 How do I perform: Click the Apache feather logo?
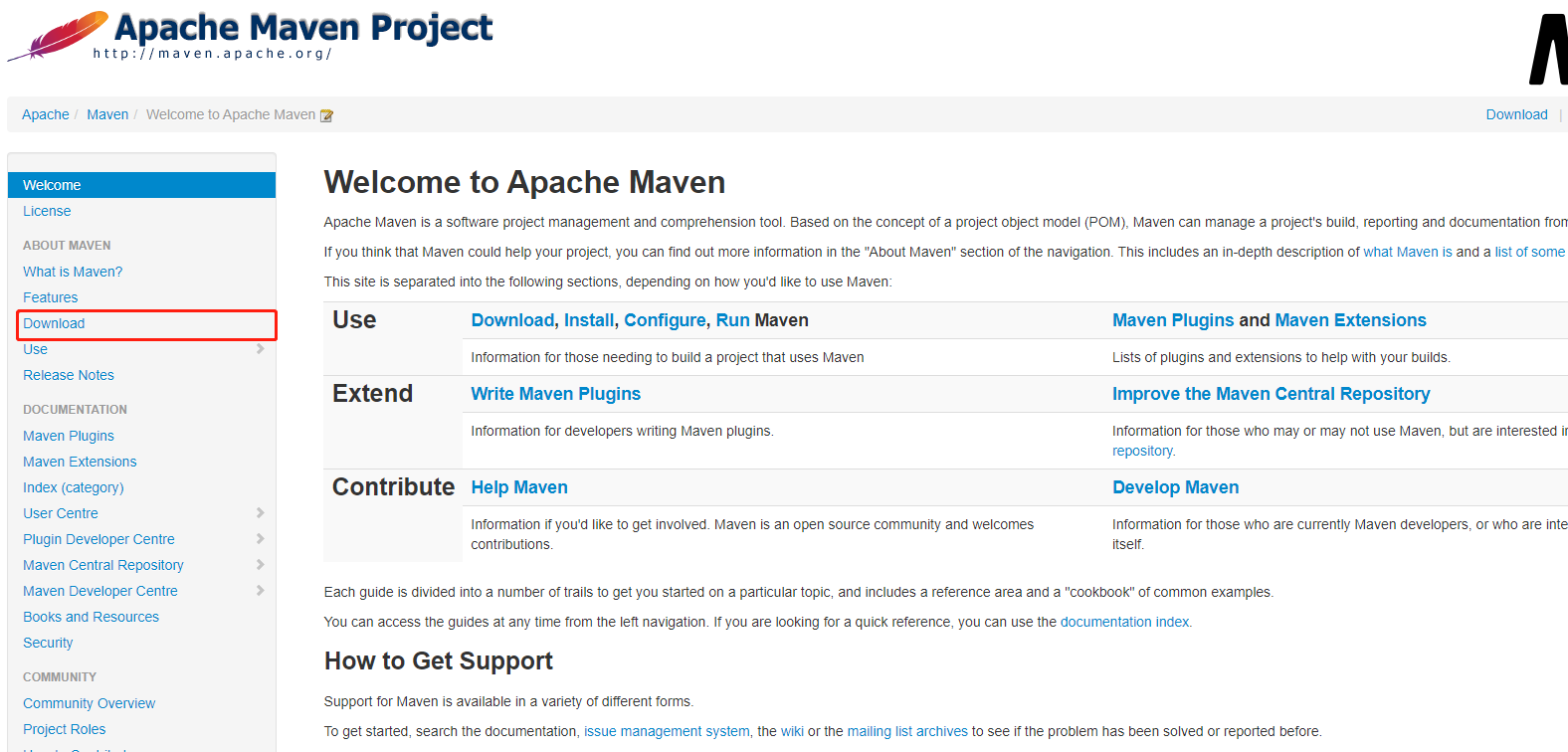[60, 36]
